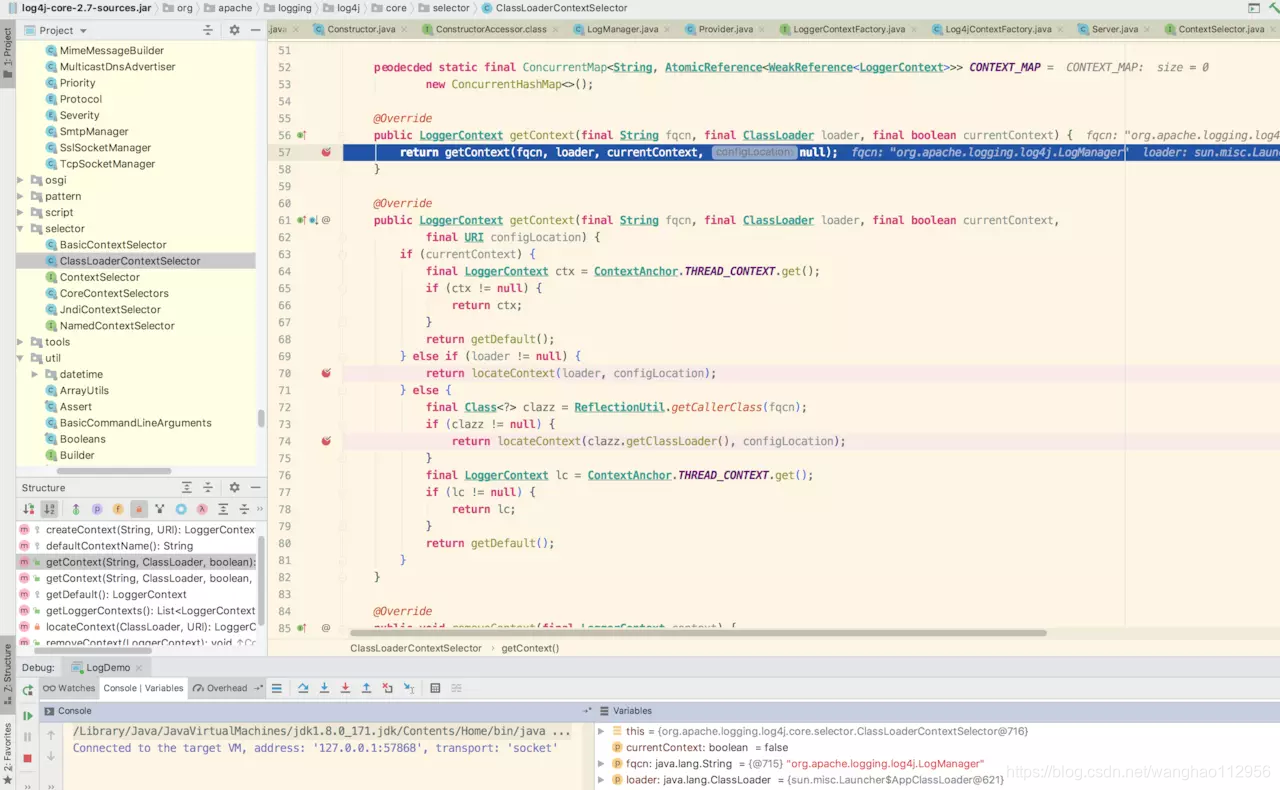This screenshot has height=790, width=1280.
Task: Toggle Show Anonymous Classes in Structure
Action: pyautogui.click(x=181, y=509)
